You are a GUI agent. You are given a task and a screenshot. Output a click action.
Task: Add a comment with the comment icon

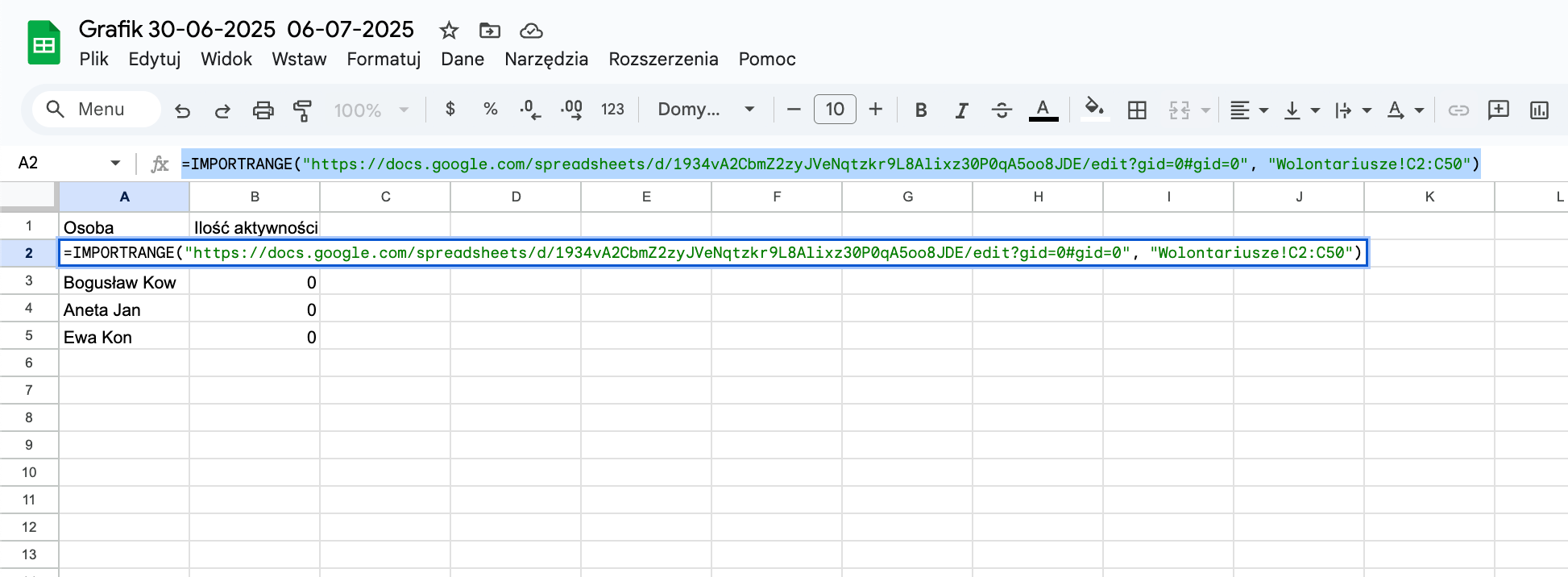(1499, 110)
